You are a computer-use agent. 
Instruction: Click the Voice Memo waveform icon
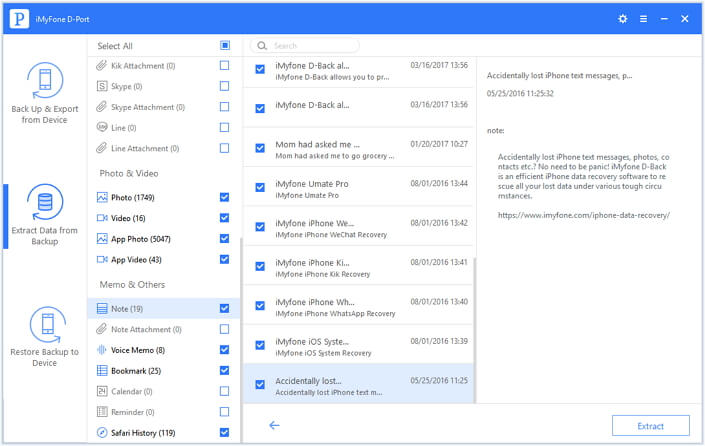102,350
